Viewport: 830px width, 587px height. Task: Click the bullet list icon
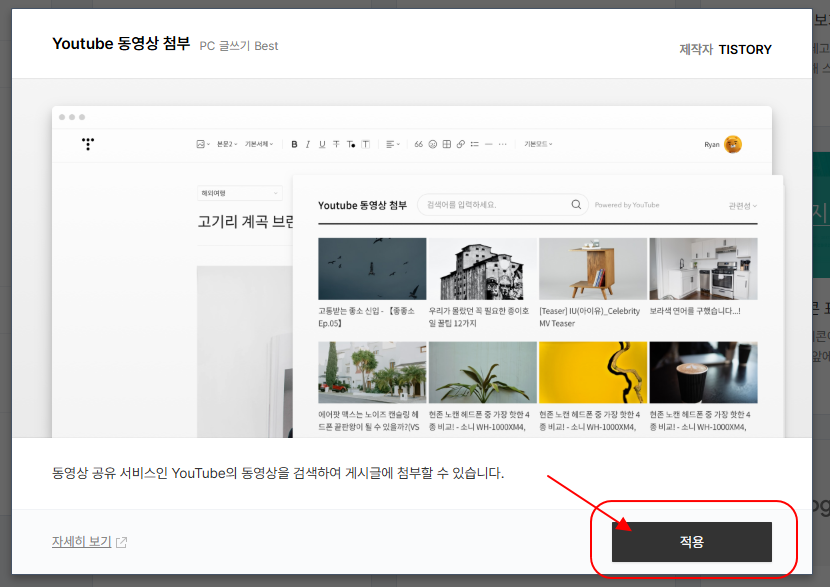(474, 144)
